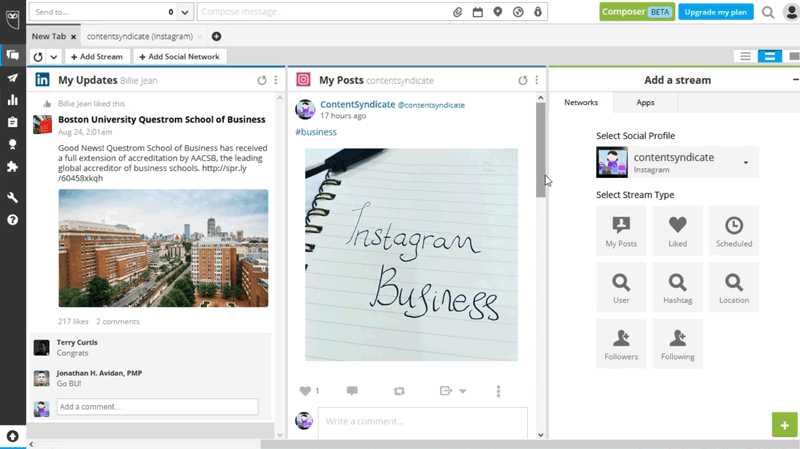Click the heart like icon on Instagram post
Screen dimensions: 800x449
coord(306,391)
